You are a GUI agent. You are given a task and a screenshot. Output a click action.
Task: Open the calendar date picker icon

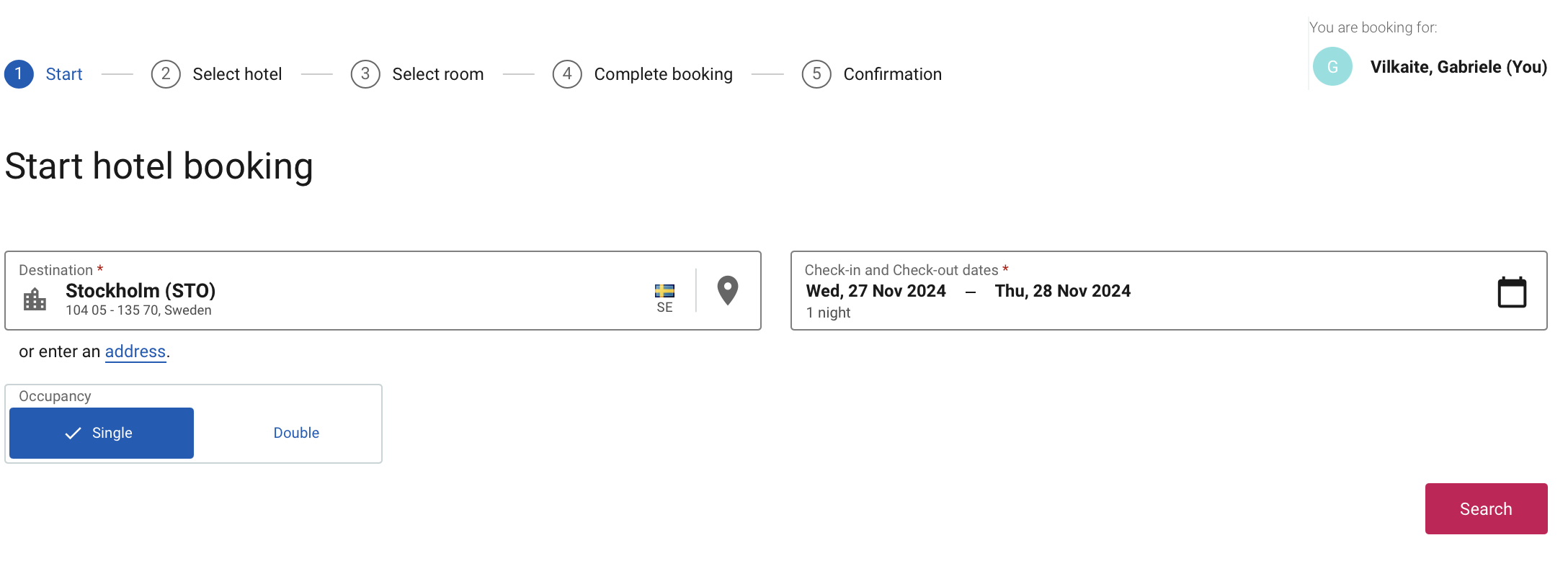coord(1511,292)
